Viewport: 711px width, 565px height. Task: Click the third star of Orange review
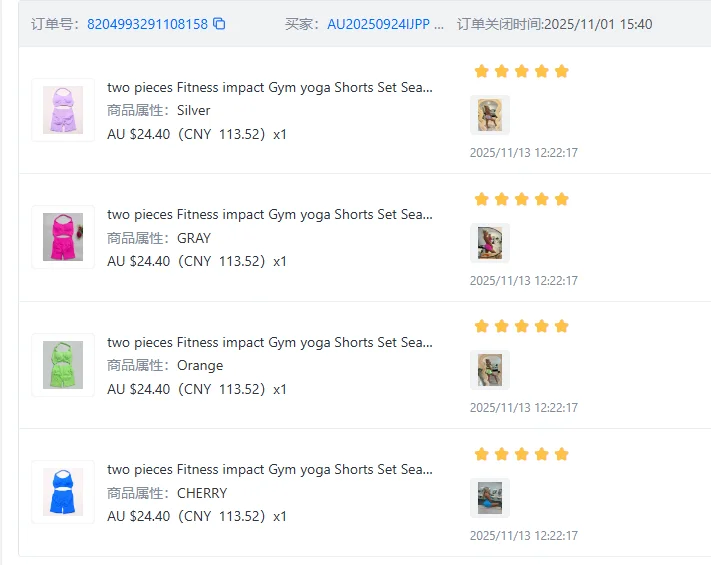(x=521, y=326)
